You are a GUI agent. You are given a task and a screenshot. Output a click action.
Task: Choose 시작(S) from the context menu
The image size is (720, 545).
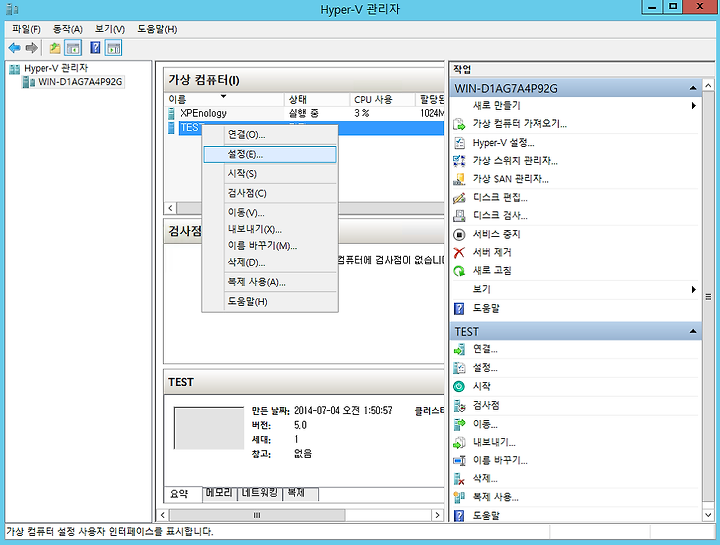pos(270,174)
